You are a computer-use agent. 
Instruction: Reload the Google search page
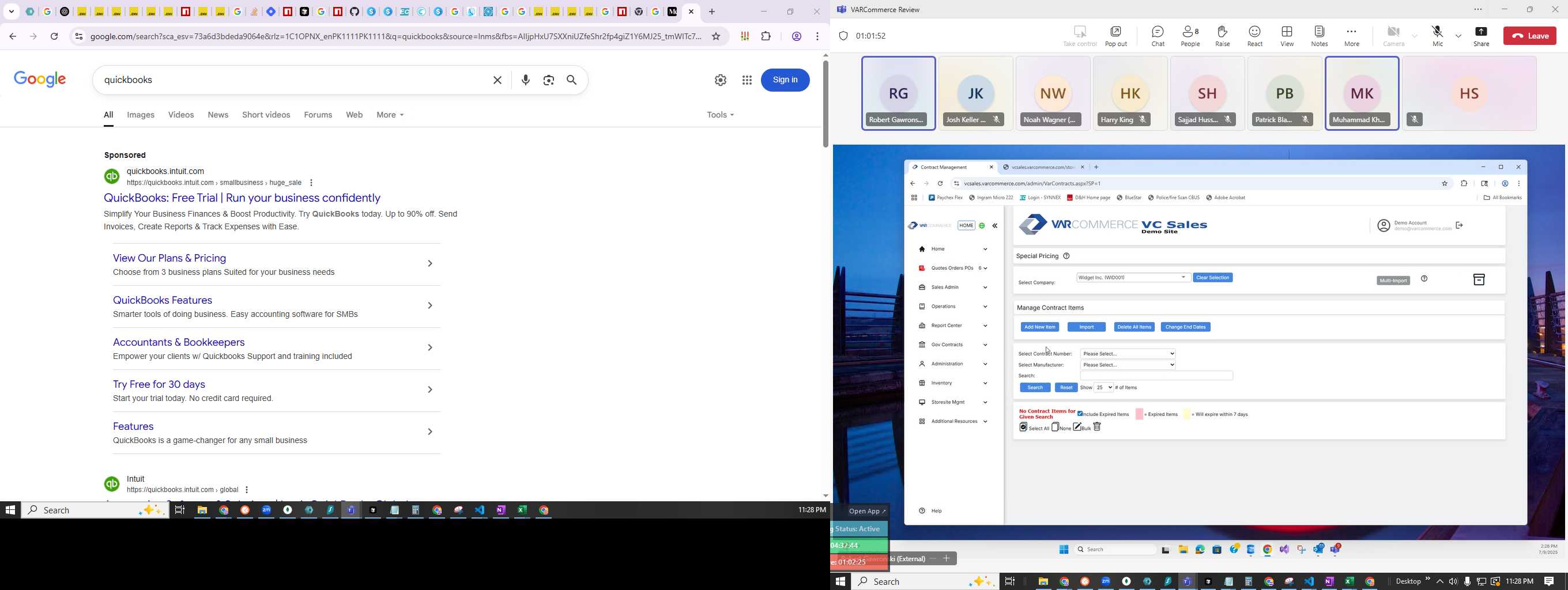pyautogui.click(x=55, y=36)
